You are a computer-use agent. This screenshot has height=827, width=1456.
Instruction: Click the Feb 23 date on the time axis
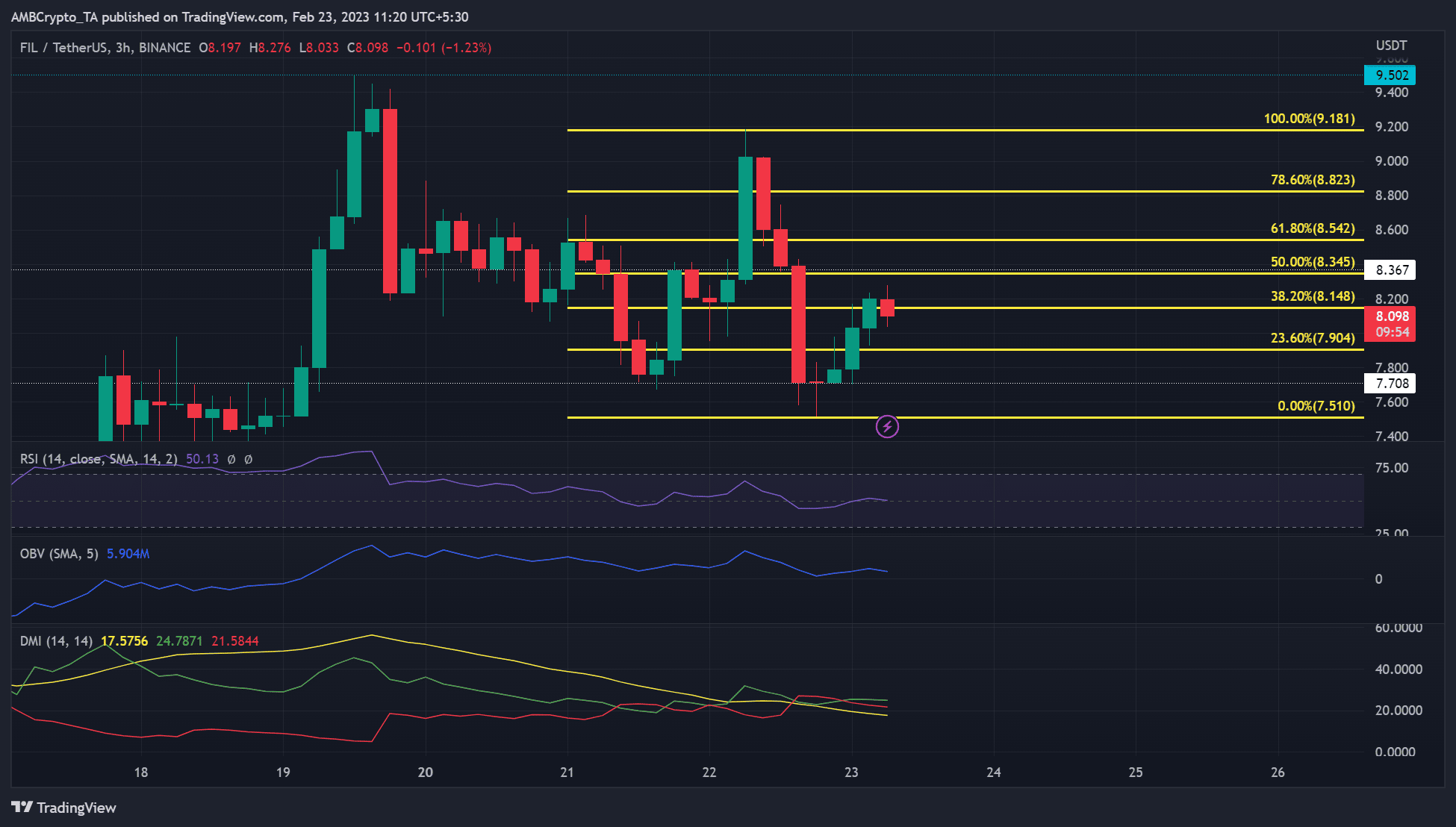850,773
